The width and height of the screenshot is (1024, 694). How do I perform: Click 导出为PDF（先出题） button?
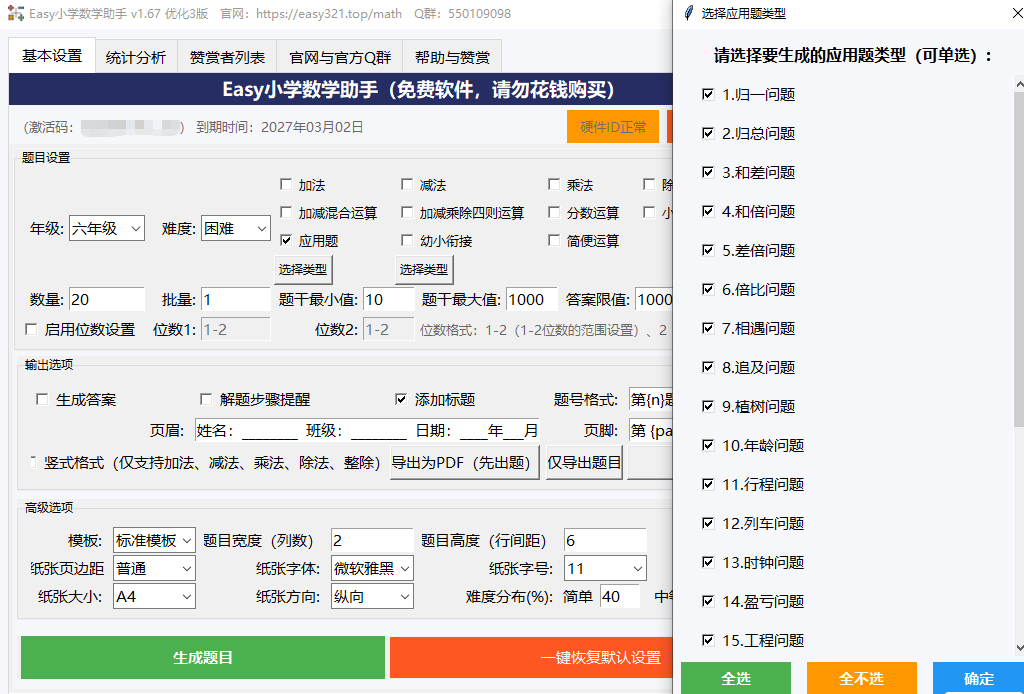465,463
